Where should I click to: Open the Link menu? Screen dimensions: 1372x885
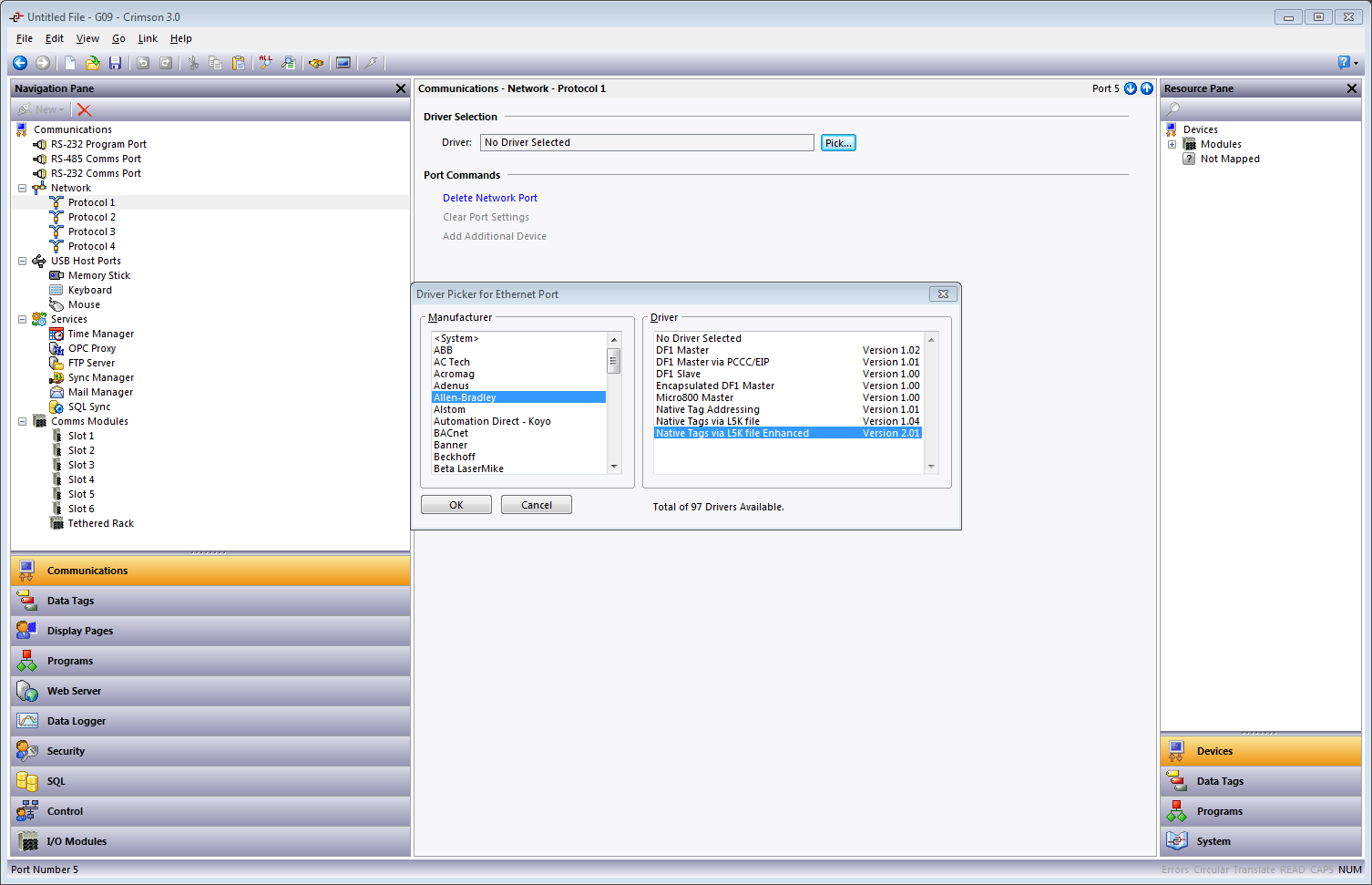coord(148,38)
